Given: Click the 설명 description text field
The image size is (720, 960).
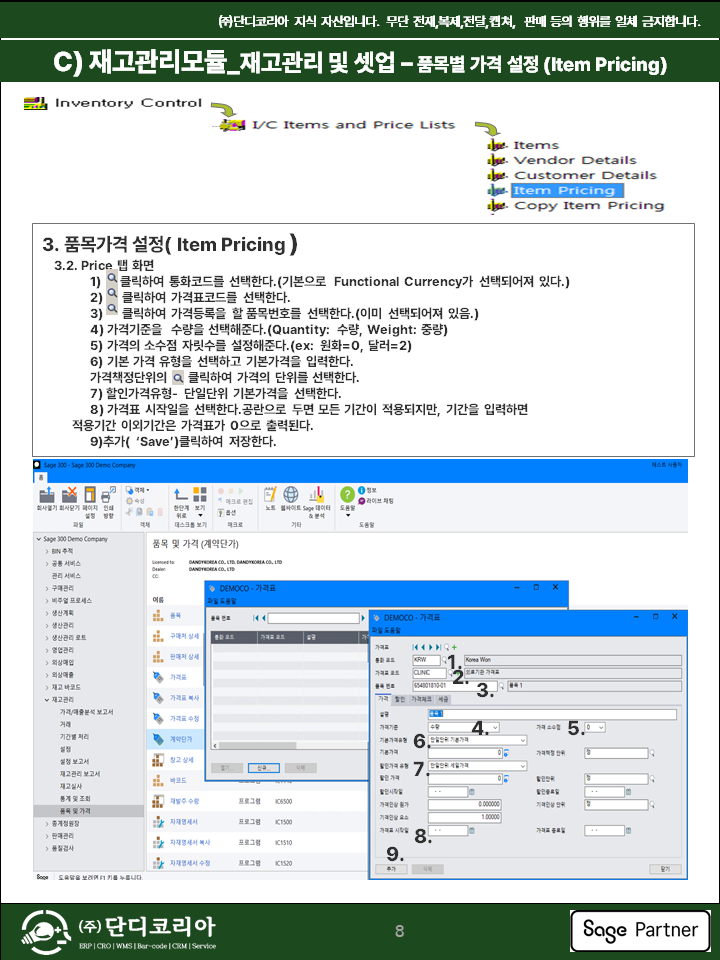Looking at the screenshot, I should pyautogui.click(x=552, y=714).
